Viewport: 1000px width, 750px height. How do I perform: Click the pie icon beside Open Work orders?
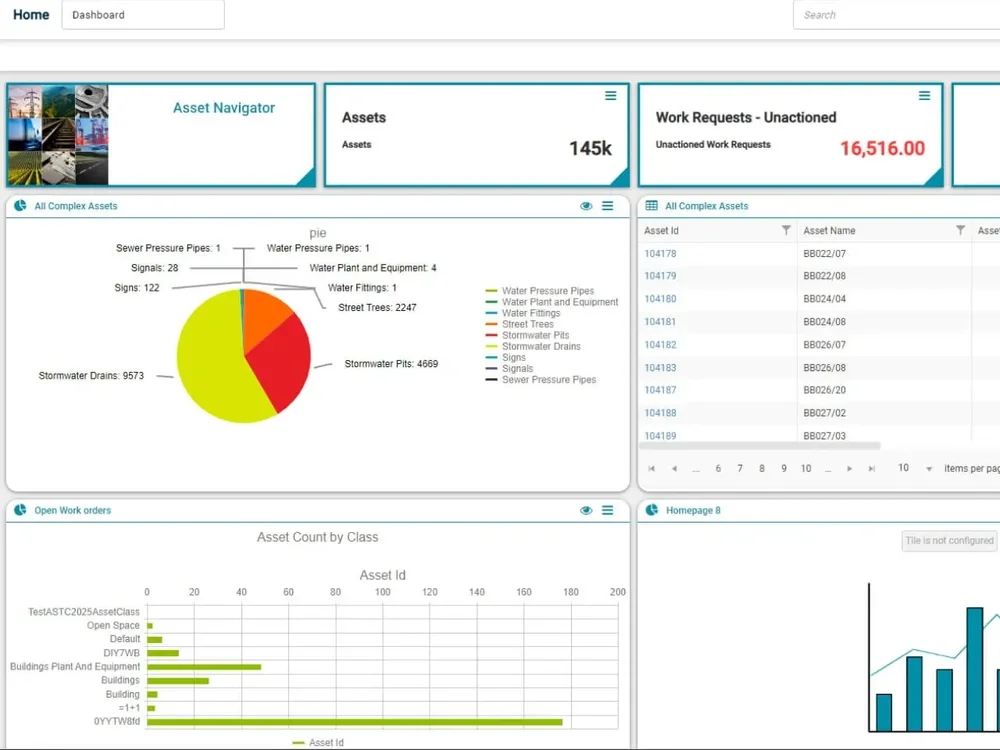pyautogui.click(x=20, y=510)
